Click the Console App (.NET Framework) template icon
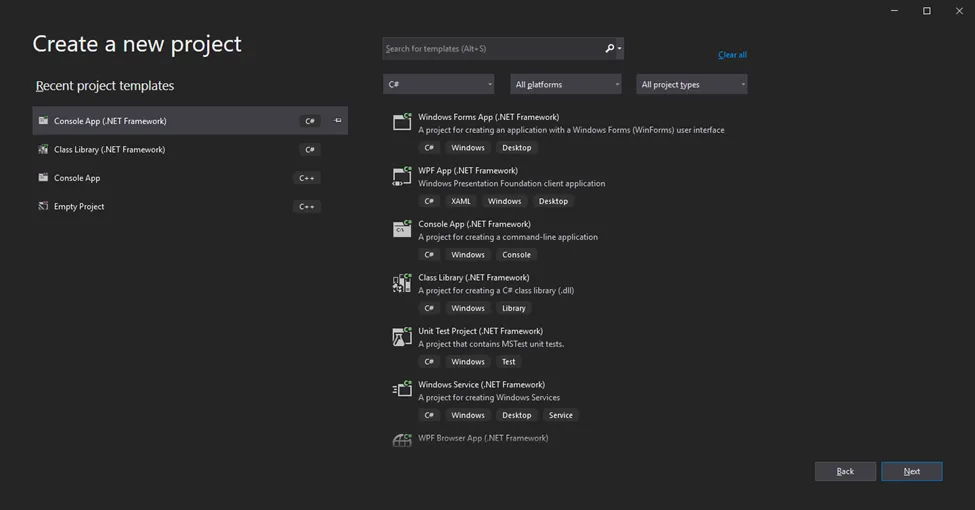The image size is (975, 510). [x=402, y=230]
